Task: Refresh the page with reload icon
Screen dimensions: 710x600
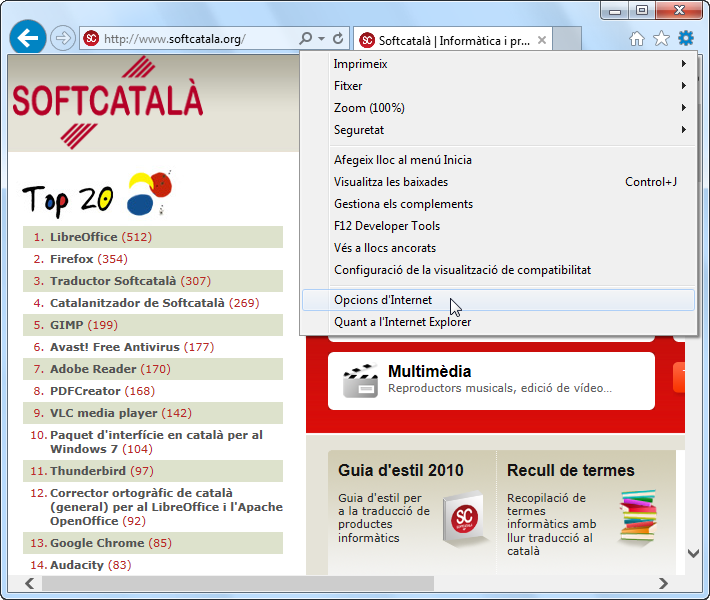Action: pyautogui.click(x=338, y=39)
